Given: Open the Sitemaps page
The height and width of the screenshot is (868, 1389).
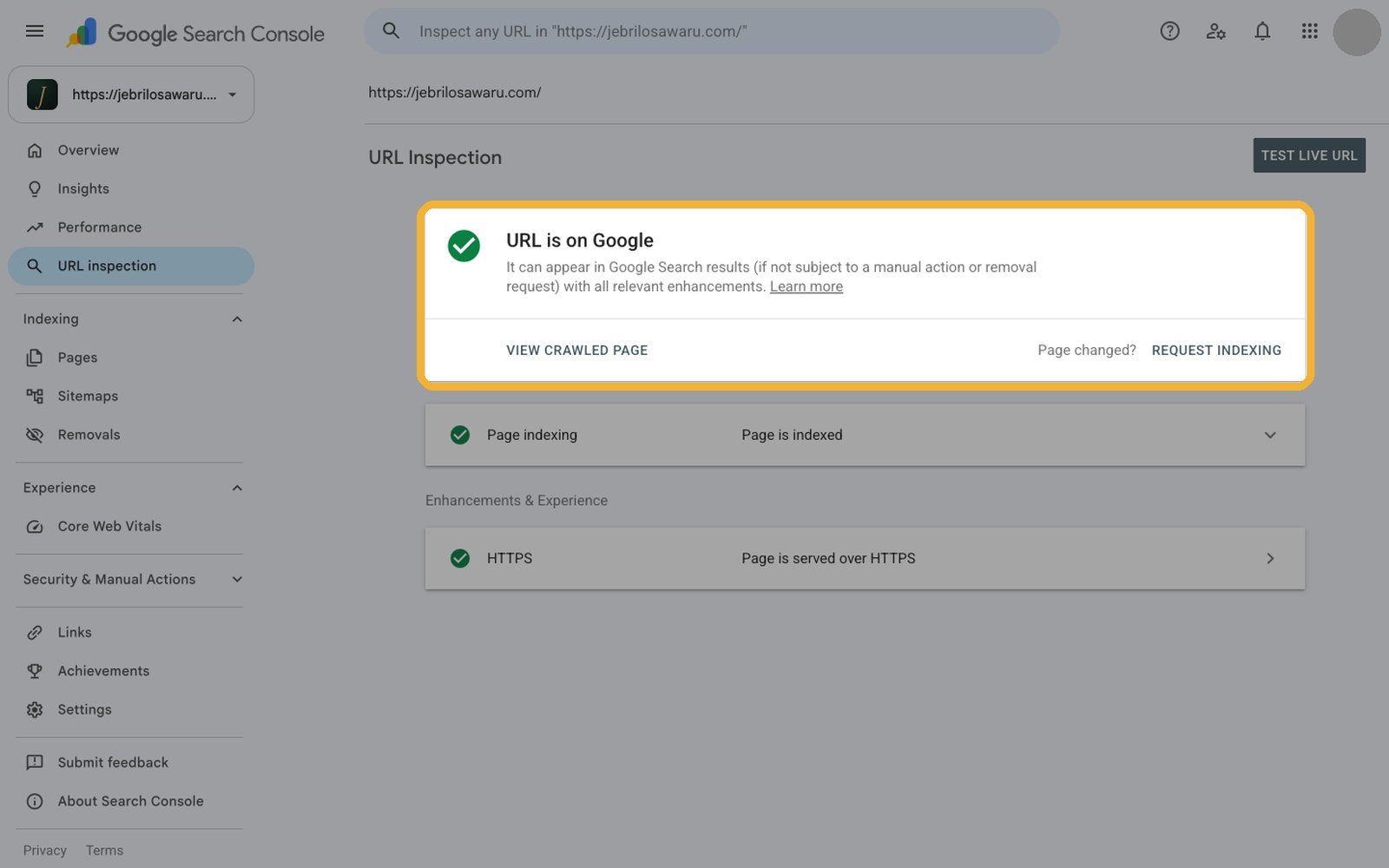Looking at the screenshot, I should [x=131, y=396].
